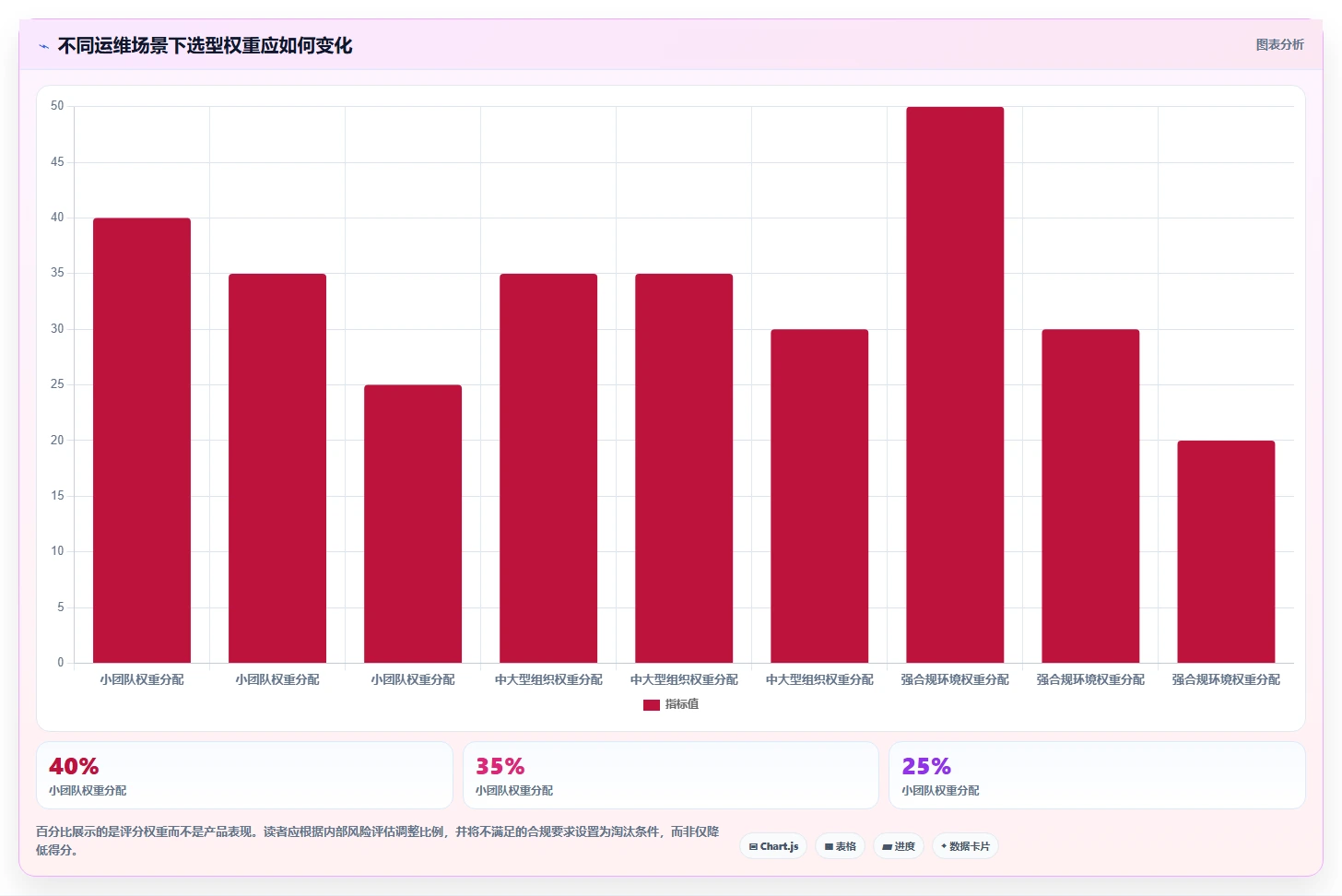Open the 40% stat card
1342x896 pixels.
[x=244, y=775]
